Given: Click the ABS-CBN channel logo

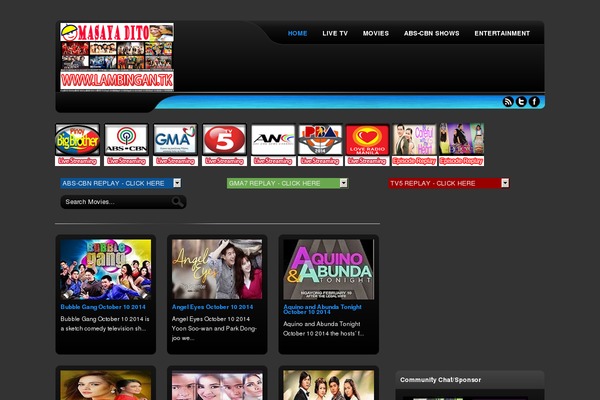Looking at the screenshot, I should pos(126,140).
